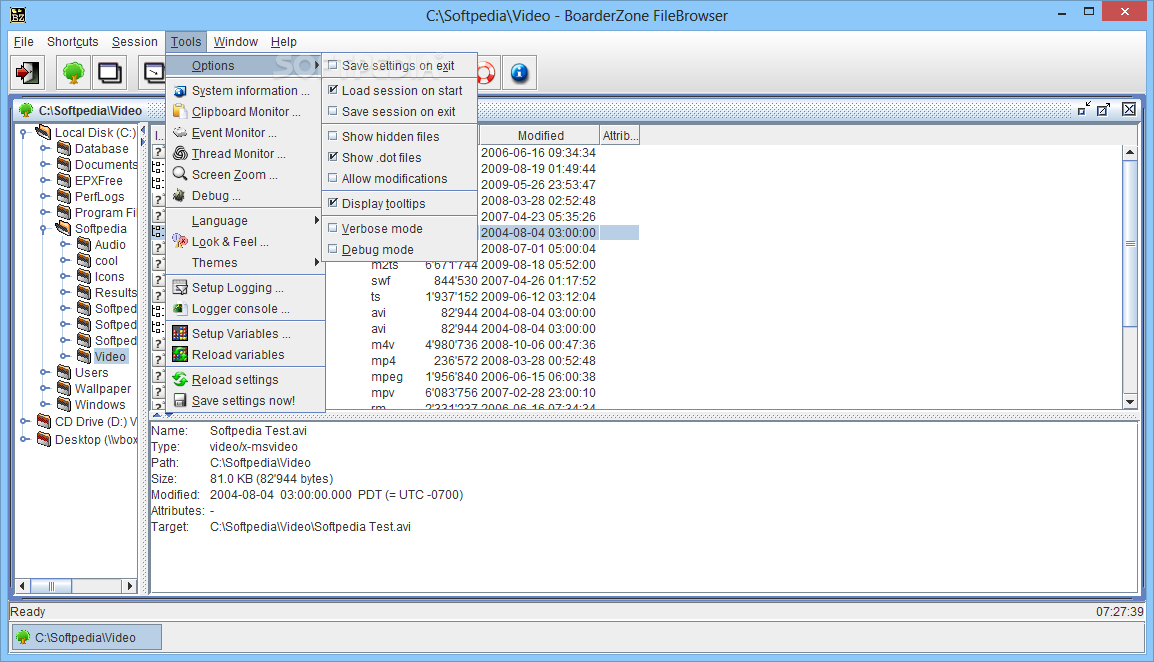Click C:\Softpedia\Video taskbar button at bottom
The height and width of the screenshot is (662, 1154).
(x=87, y=638)
